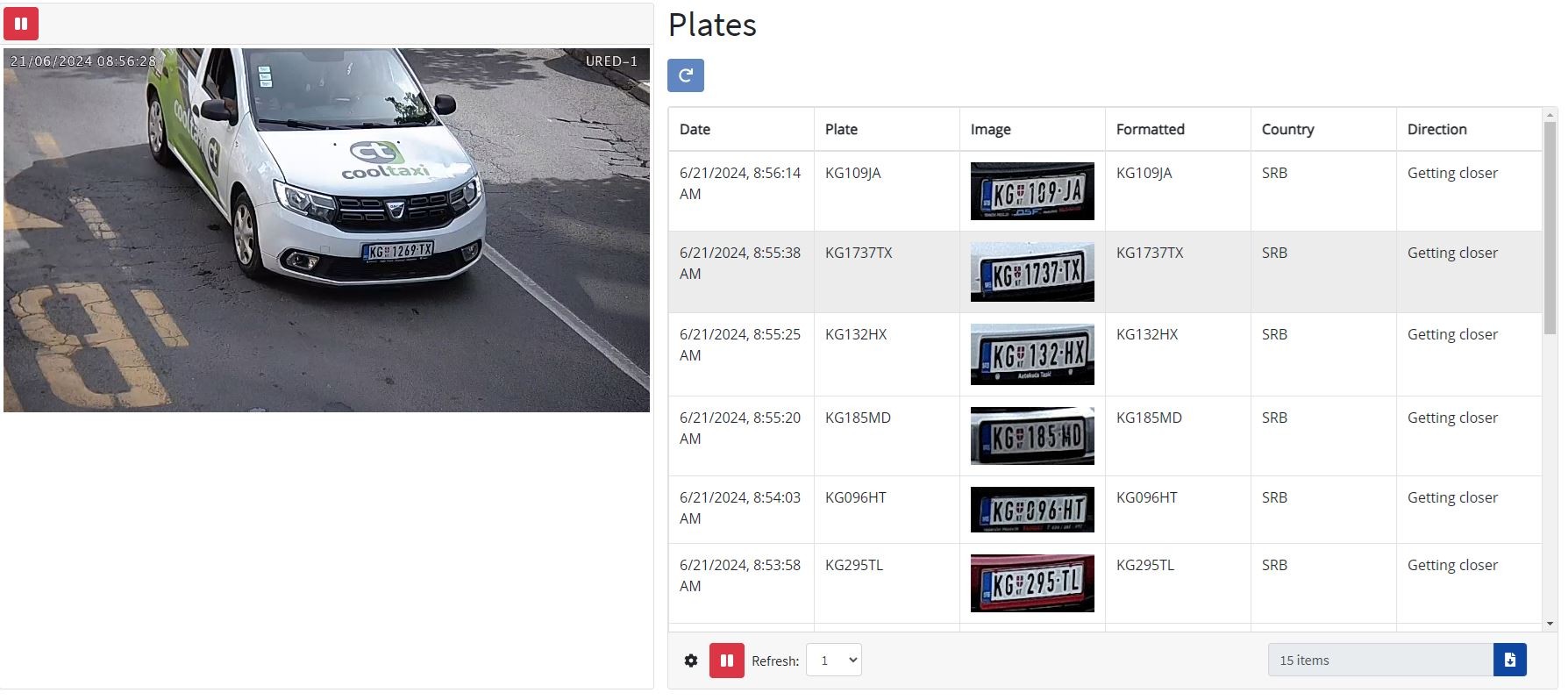This screenshot has width=1568, height=700.
Task: Click the scrollbar down arrow
Action: click(1550, 624)
